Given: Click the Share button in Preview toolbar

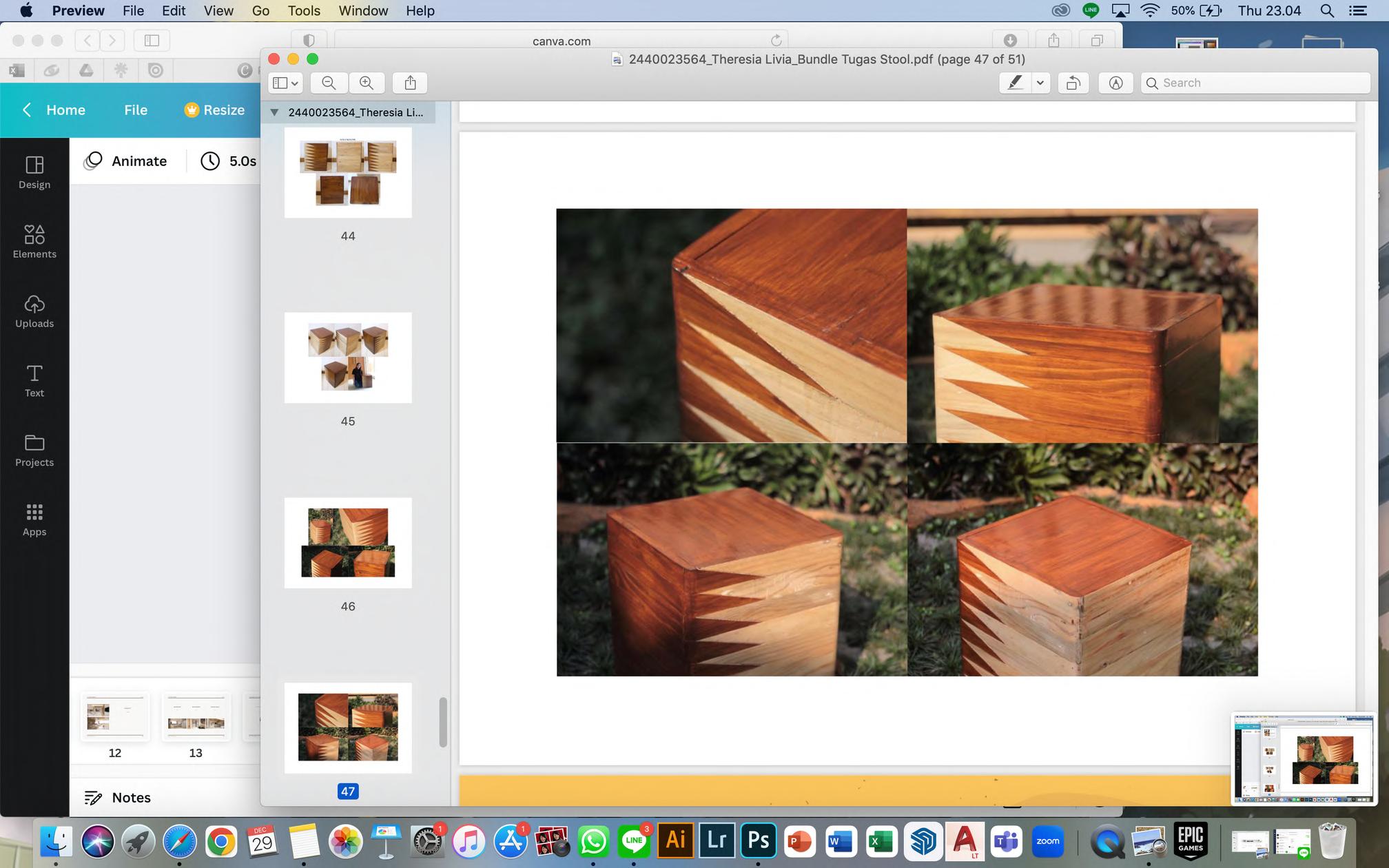Looking at the screenshot, I should (410, 83).
